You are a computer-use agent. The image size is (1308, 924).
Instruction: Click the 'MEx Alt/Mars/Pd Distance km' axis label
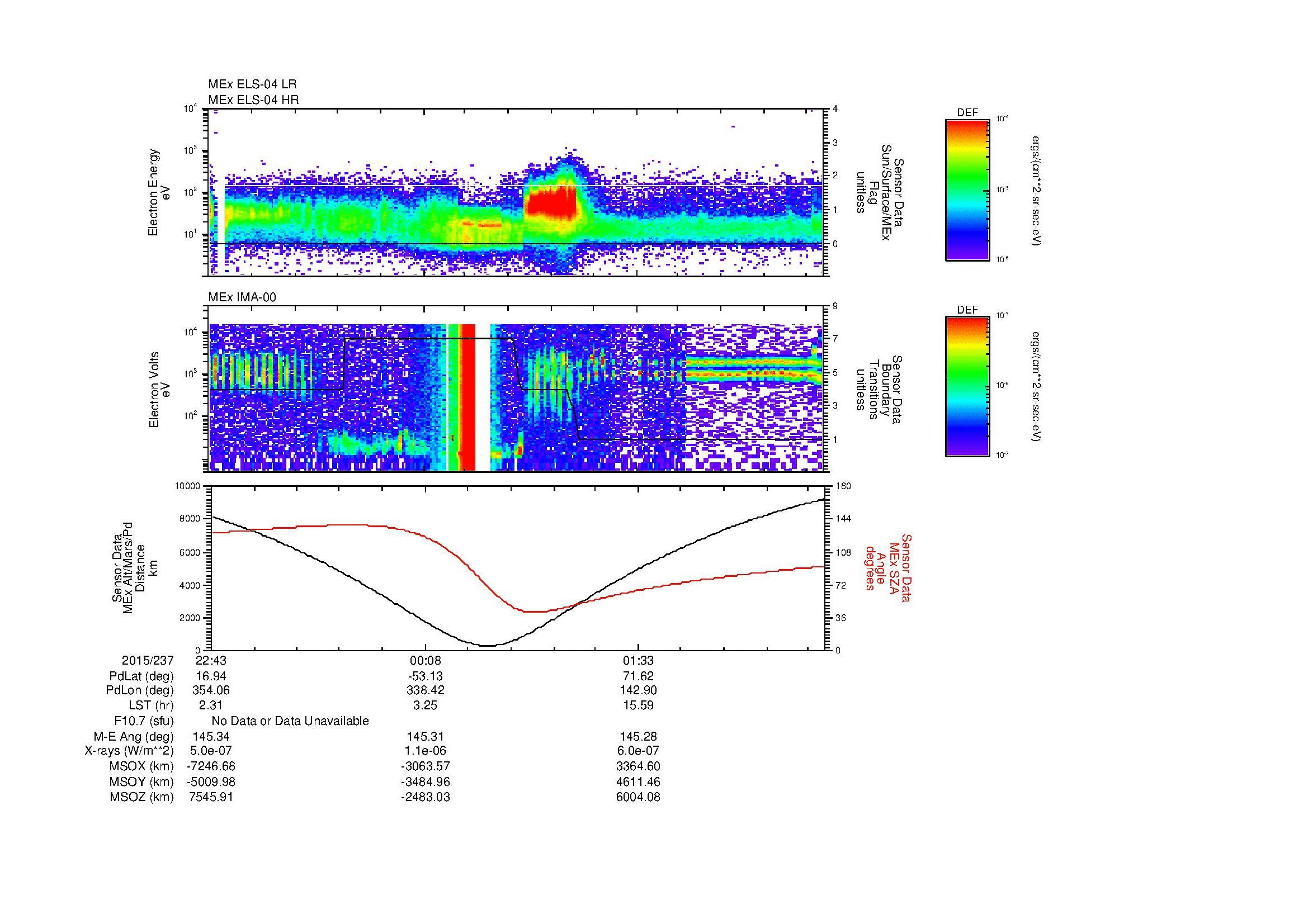point(135,567)
